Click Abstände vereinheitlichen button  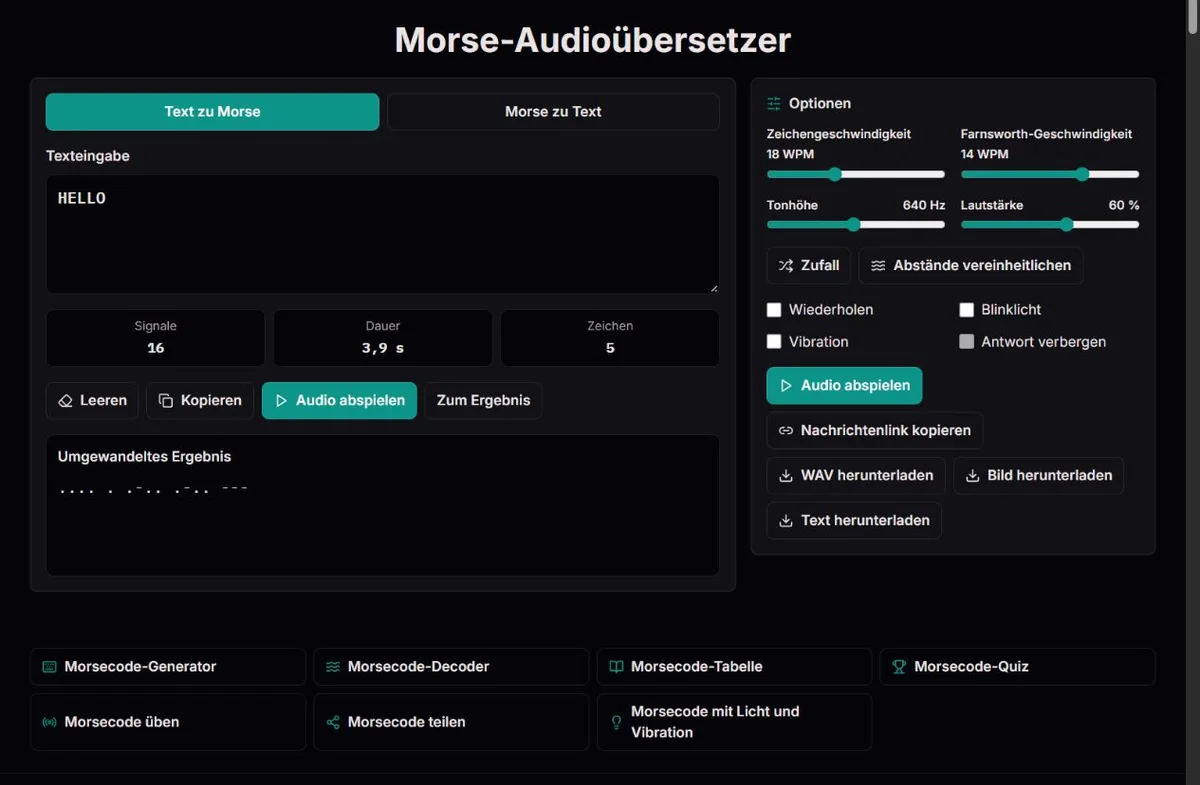(971, 265)
